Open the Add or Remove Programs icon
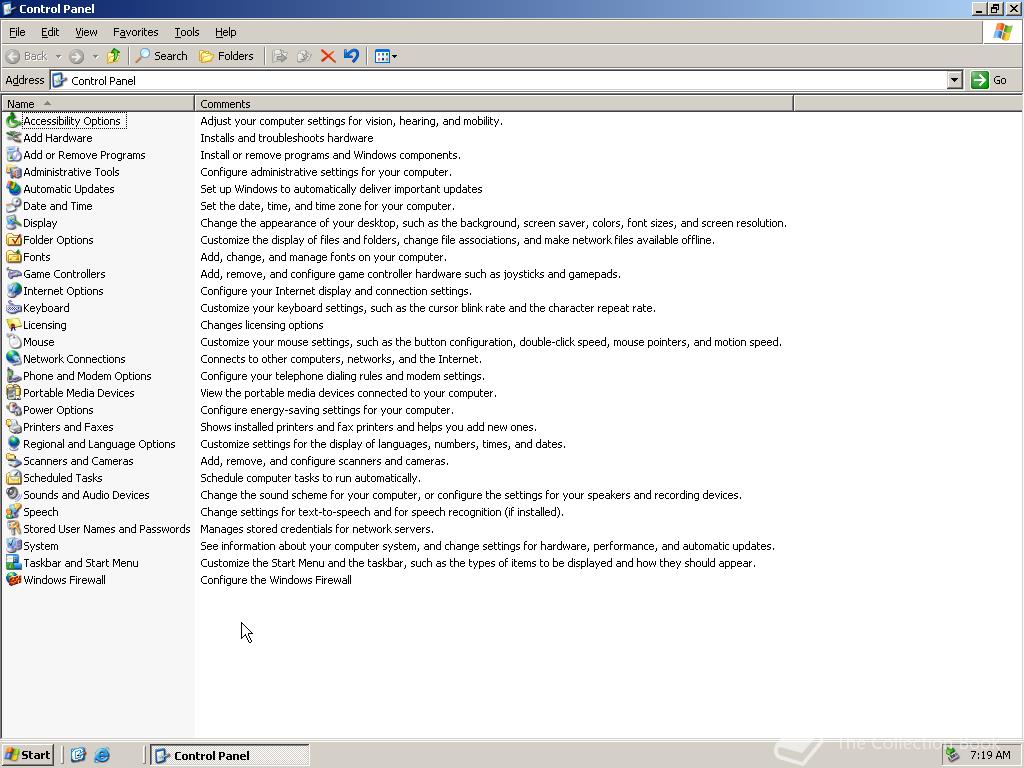 click(x=13, y=155)
